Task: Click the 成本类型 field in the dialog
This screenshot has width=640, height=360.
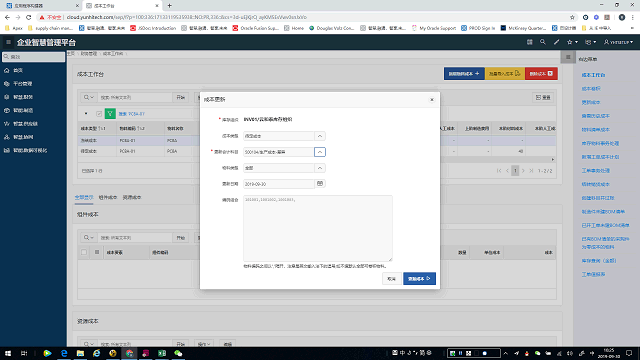Action: [x=279, y=136]
